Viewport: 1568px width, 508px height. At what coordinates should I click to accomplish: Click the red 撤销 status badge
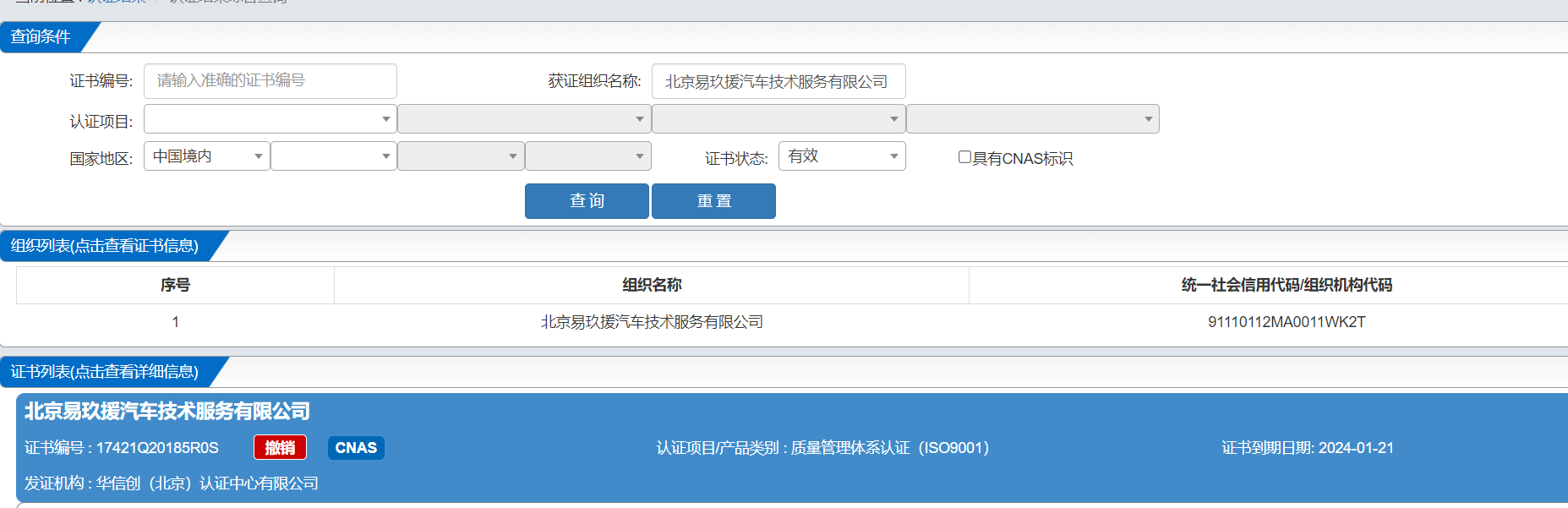point(280,448)
